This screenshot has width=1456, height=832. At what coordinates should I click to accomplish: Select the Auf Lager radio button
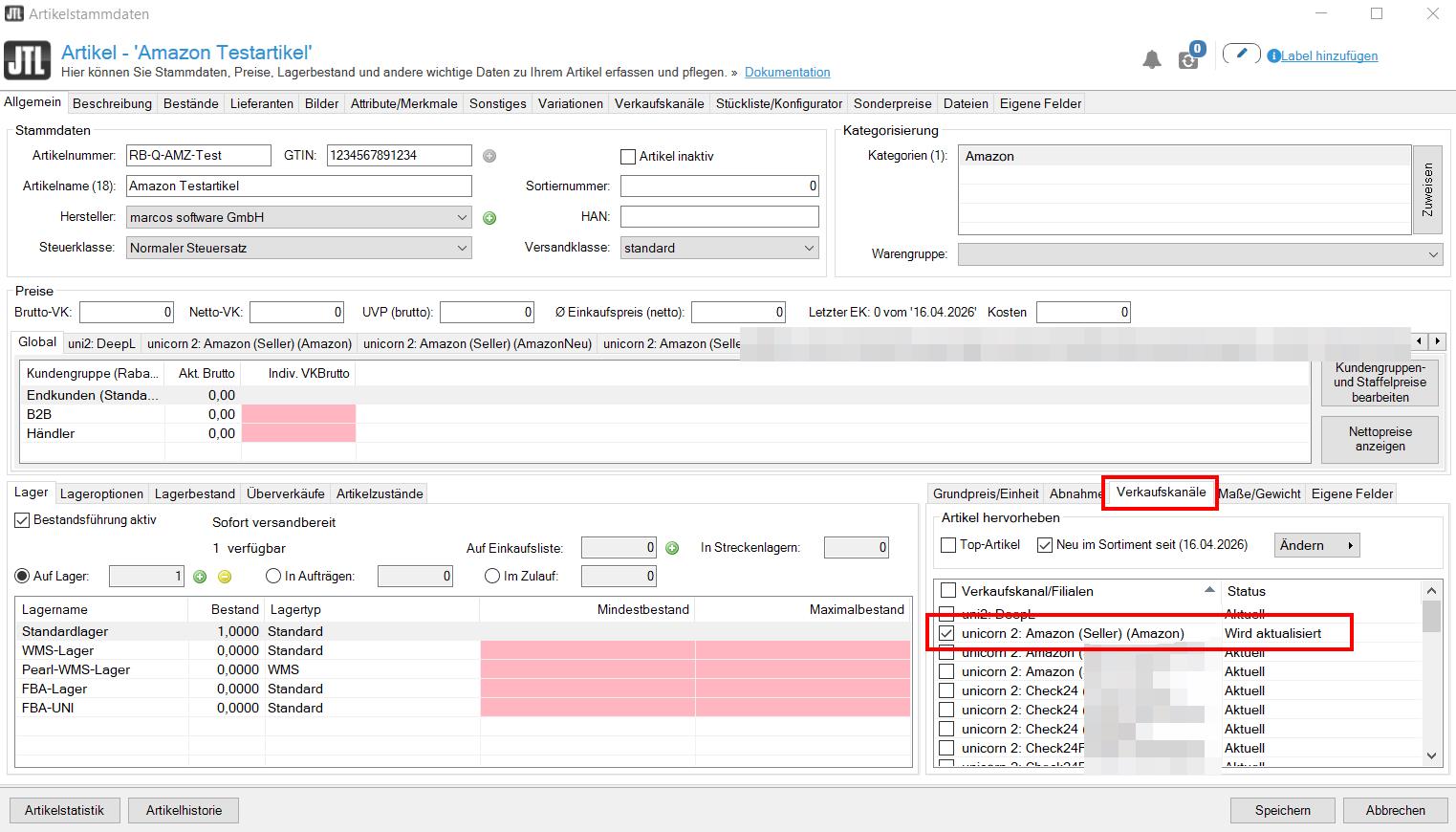pos(22,577)
